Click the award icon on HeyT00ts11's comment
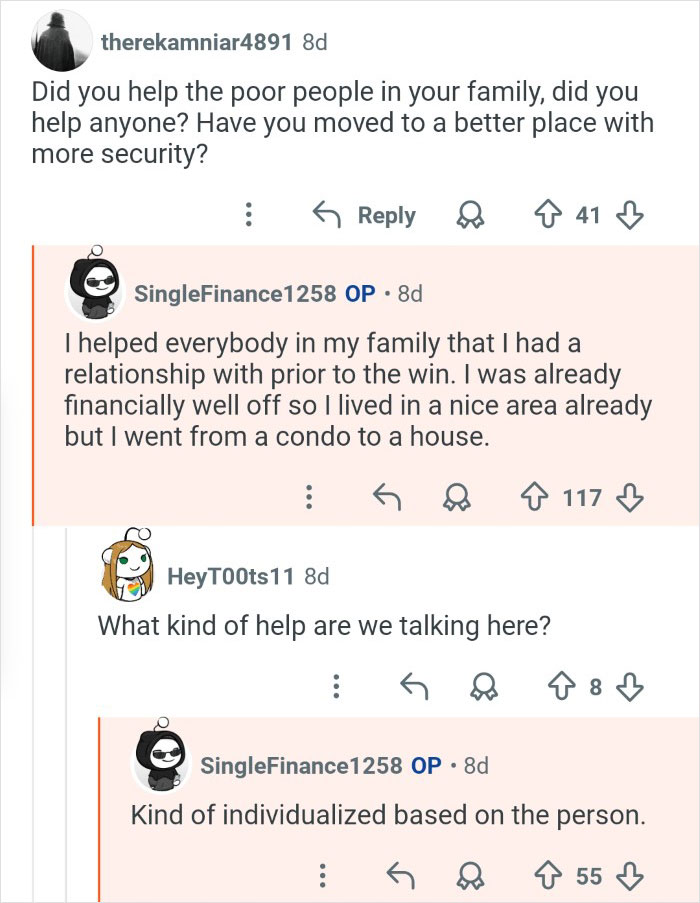The height and width of the screenshot is (903, 700). click(x=486, y=687)
